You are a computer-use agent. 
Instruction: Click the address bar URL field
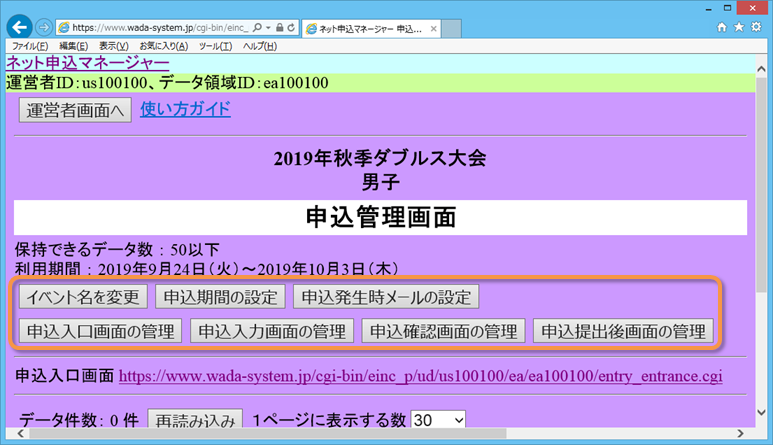click(161, 28)
